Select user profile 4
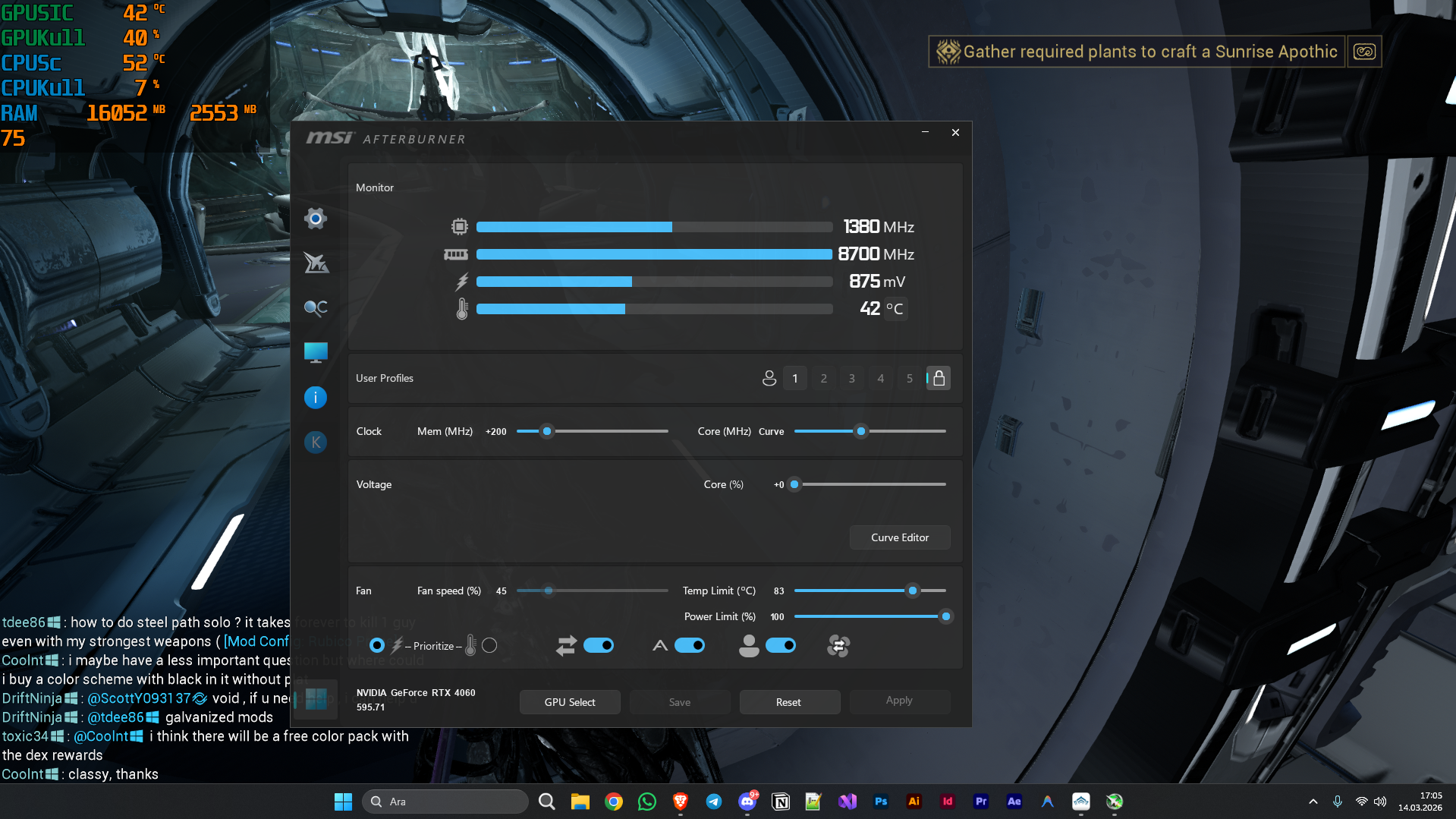Viewport: 1456px width, 819px height. (881, 378)
